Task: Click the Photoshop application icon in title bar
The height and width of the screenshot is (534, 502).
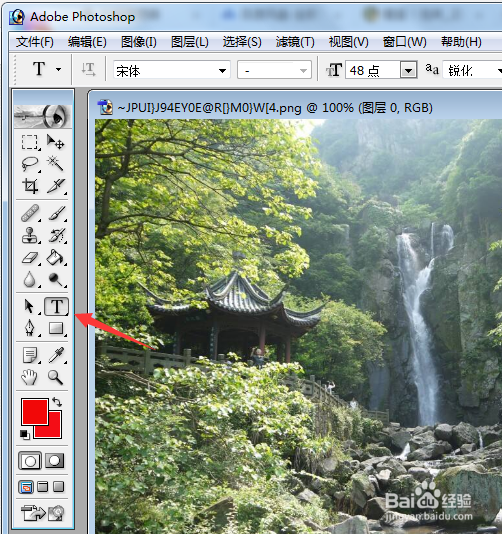Action: click(17, 17)
